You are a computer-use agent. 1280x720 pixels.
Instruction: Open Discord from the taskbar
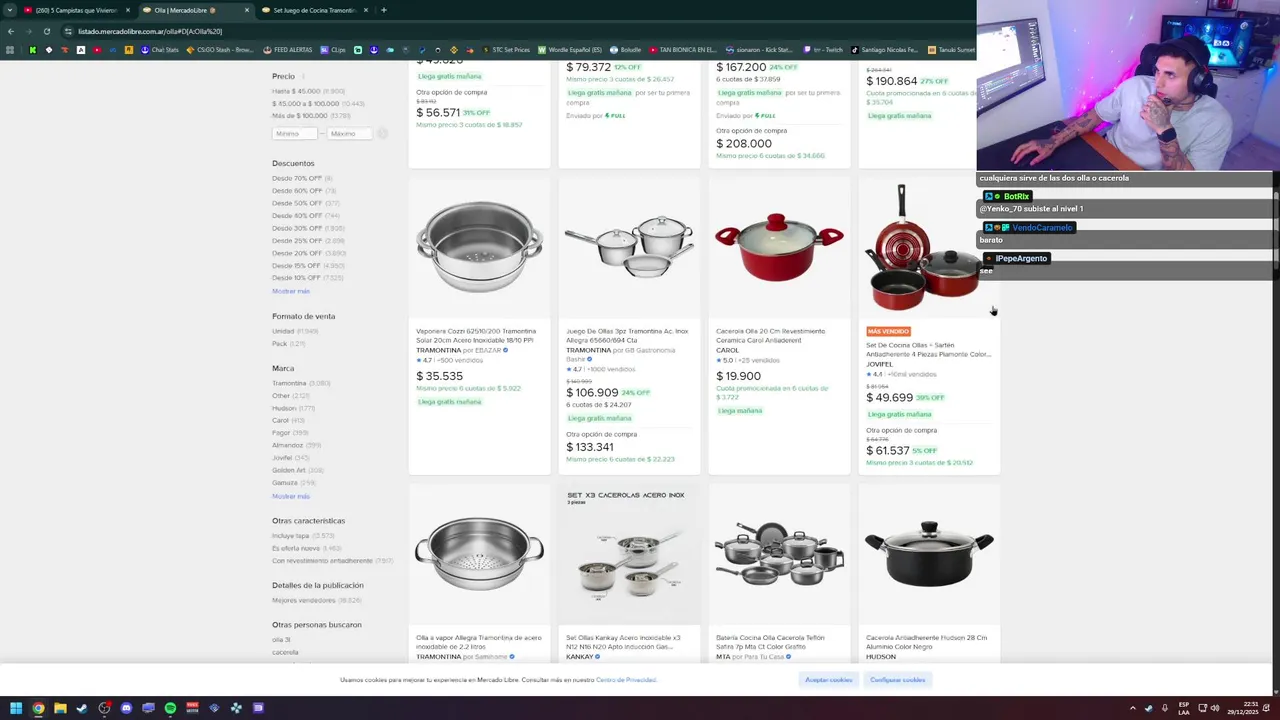click(x=126, y=708)
